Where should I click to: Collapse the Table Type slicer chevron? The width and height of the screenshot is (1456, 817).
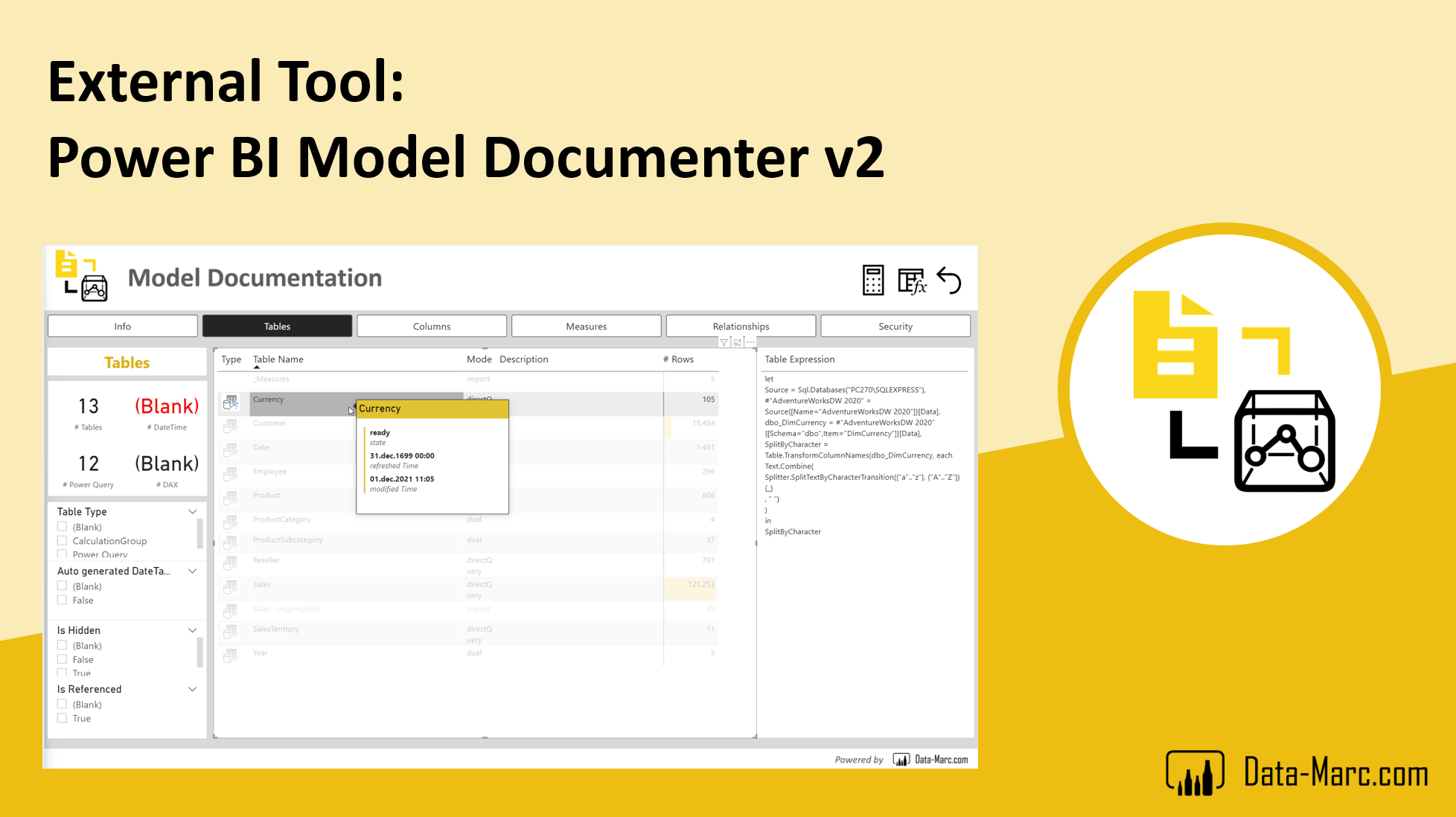pyautogui.click(x=192, y=512)
